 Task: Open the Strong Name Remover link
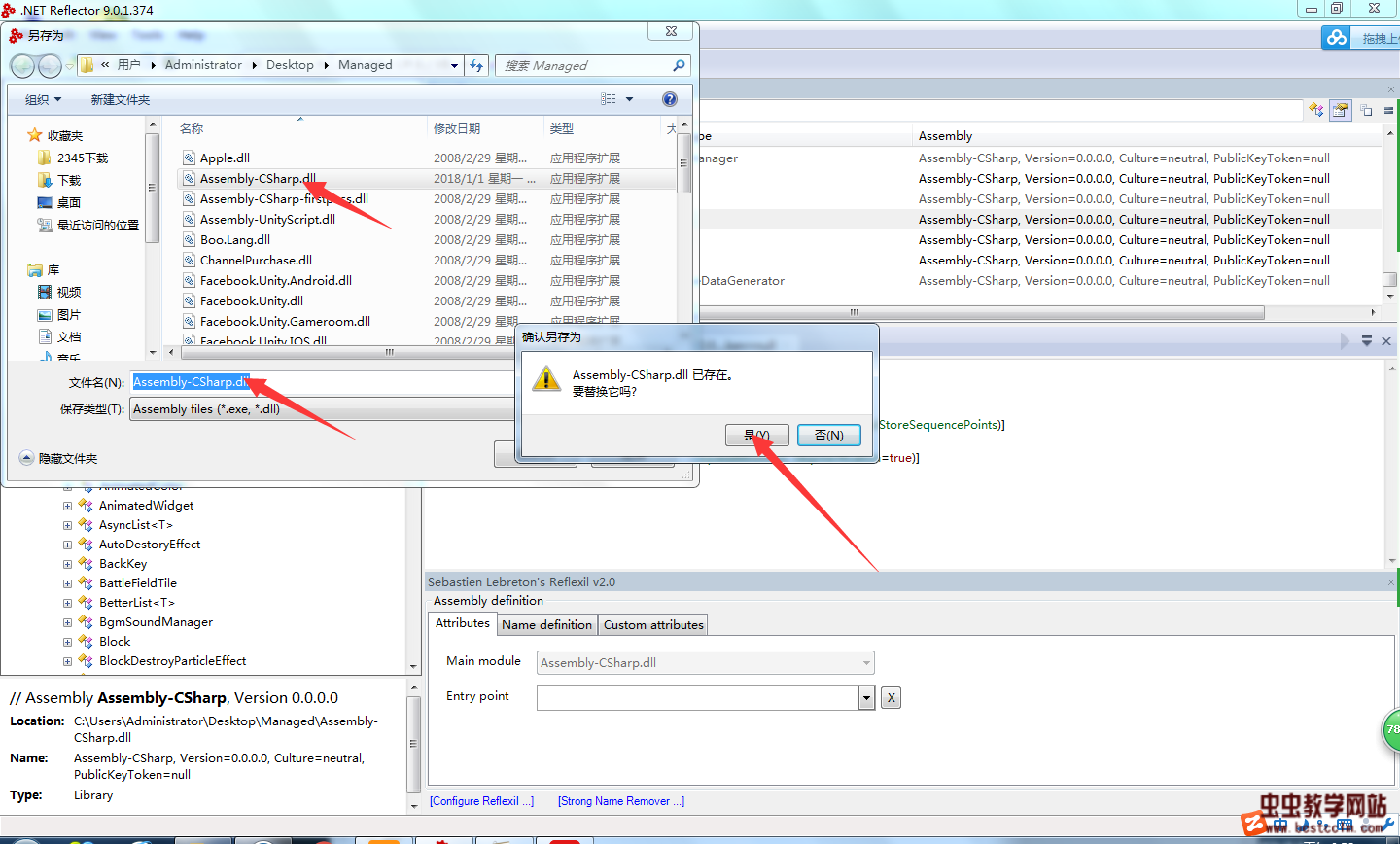coord(621,801)
